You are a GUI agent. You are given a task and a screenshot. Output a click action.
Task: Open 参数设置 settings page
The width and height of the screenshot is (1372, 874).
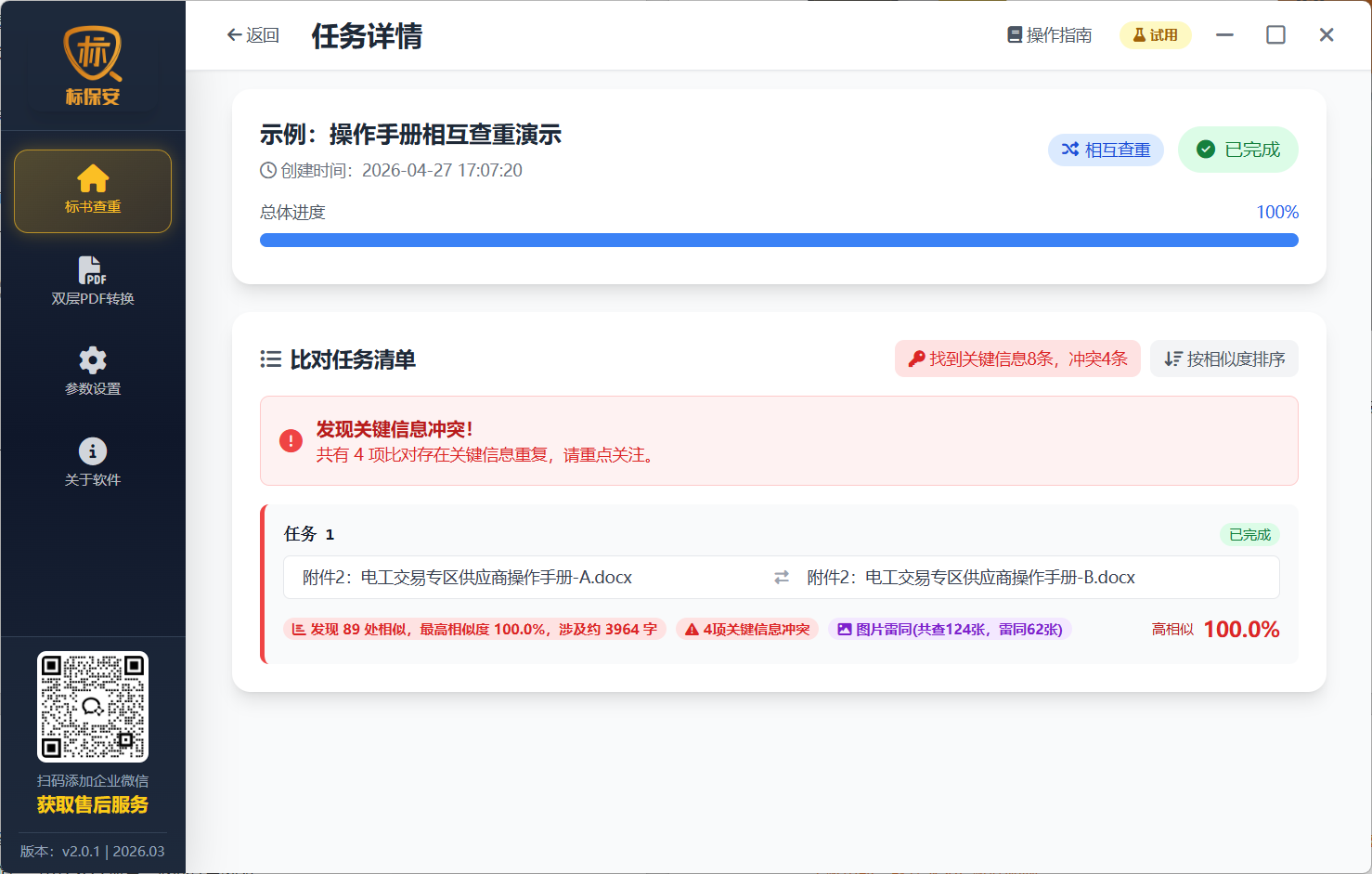pyautogui.click(x=93, y=372)
